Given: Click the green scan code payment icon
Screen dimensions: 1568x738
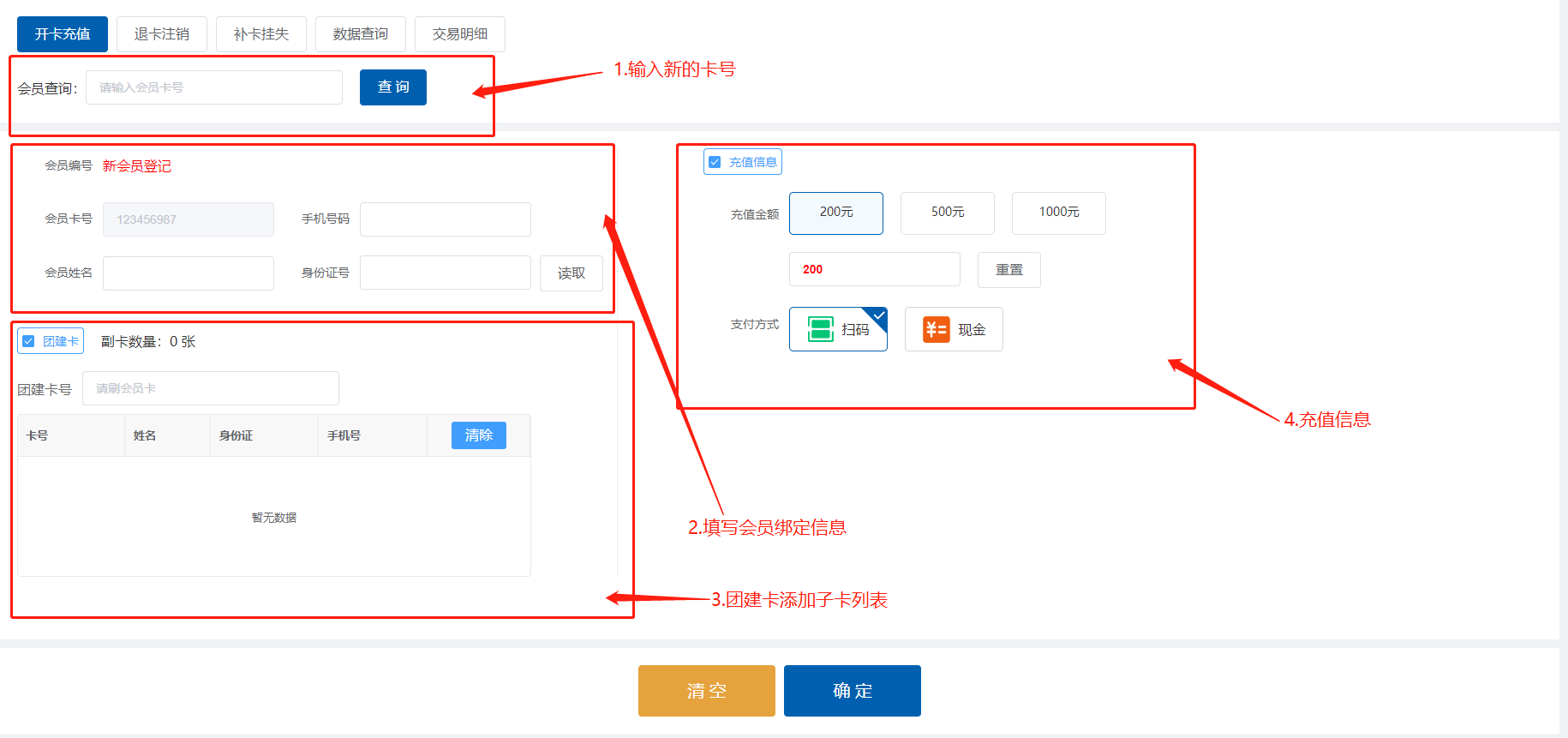Looking at the screenshot, I should click(821, 329).
